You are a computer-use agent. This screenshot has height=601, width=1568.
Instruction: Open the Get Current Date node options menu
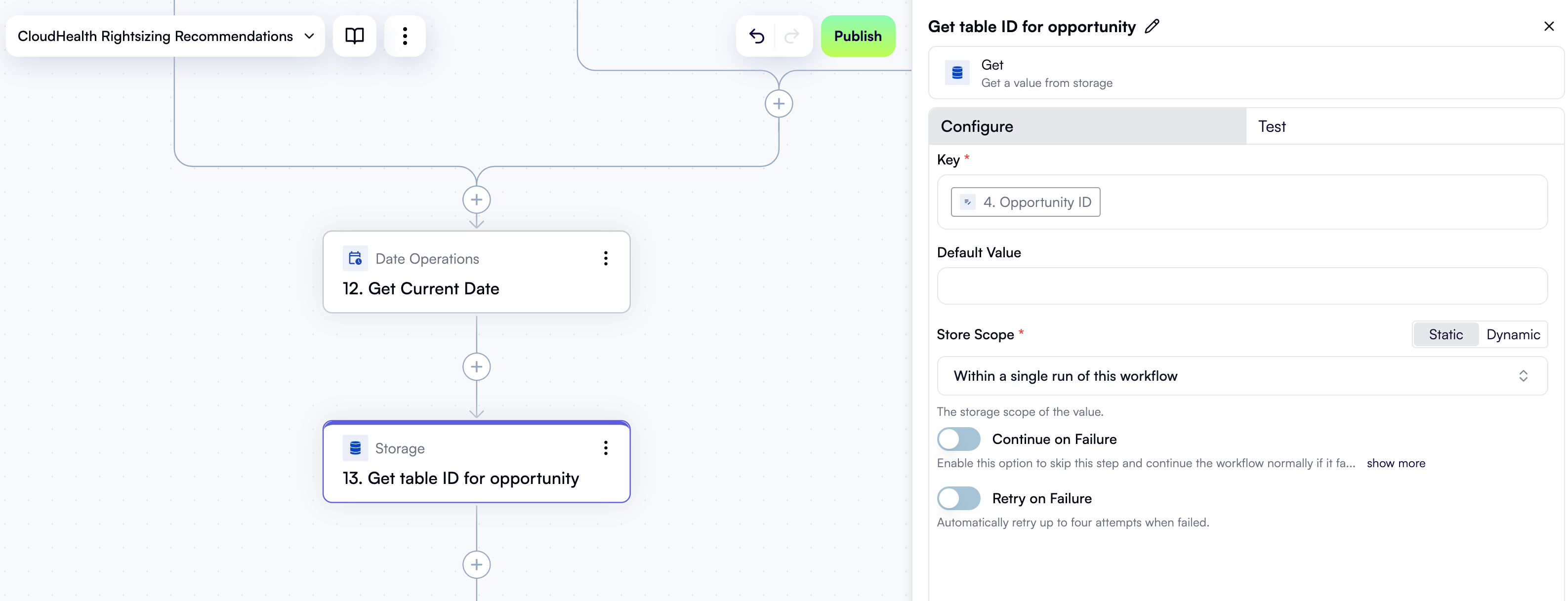606,258
